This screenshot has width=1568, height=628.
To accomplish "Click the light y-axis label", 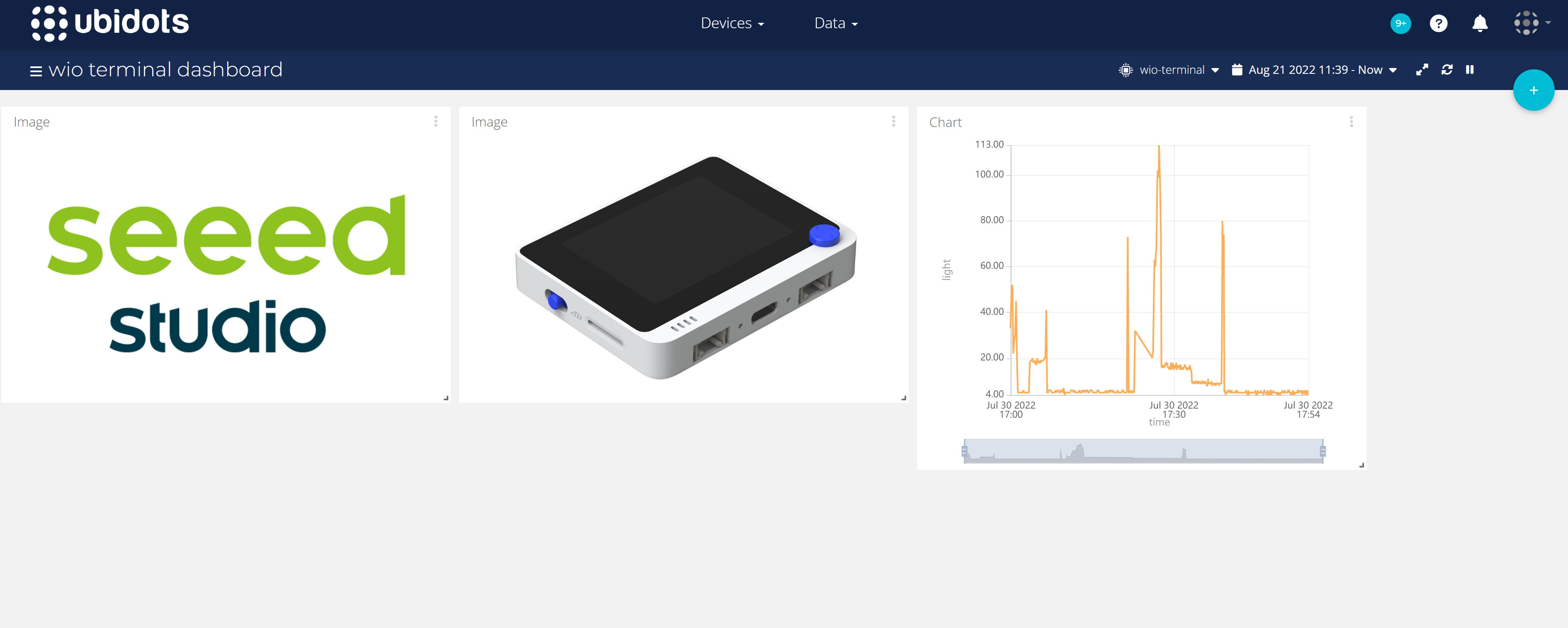I will point(946,270).
